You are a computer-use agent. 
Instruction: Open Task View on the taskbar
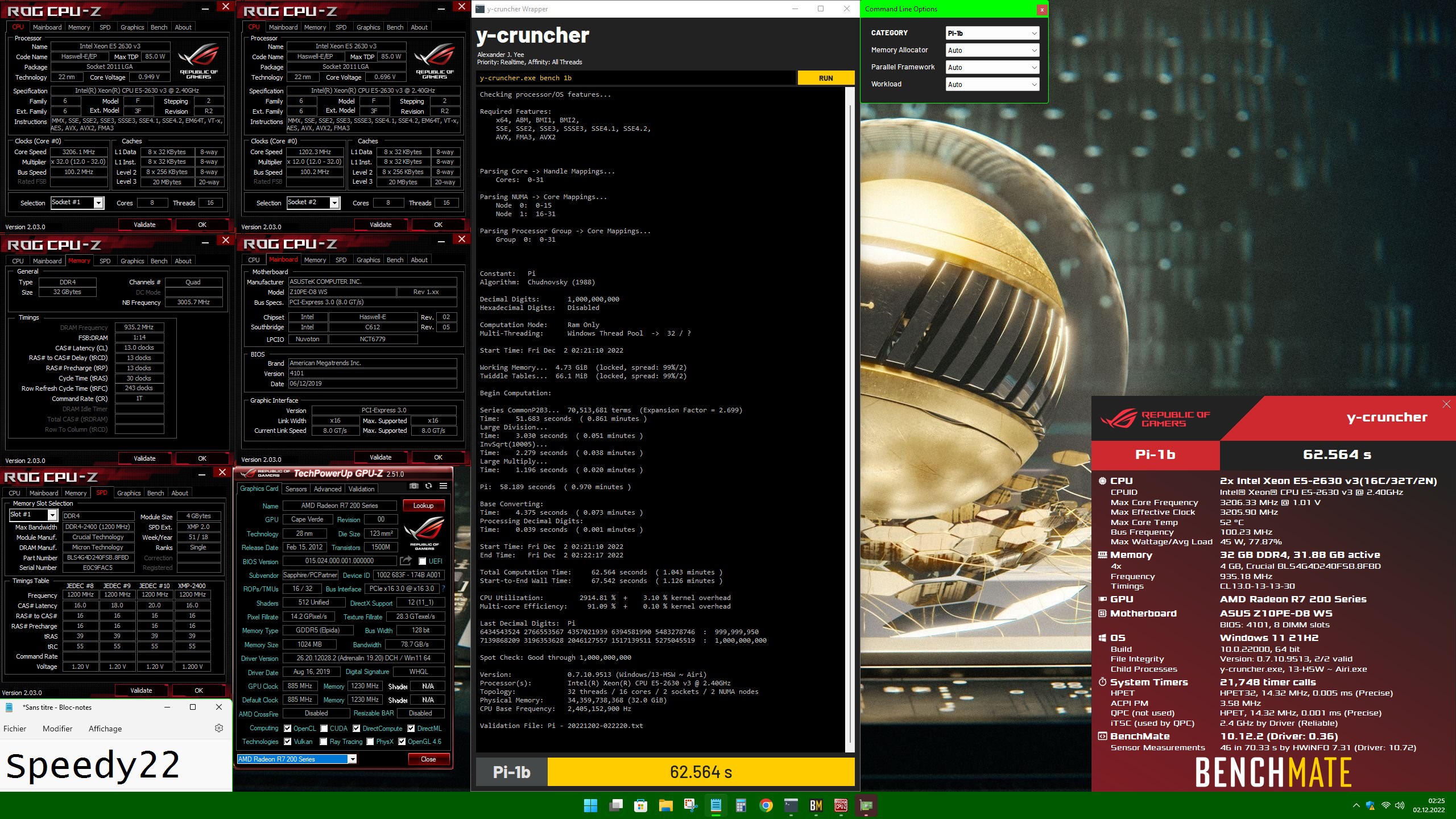[x=616, y=805]
